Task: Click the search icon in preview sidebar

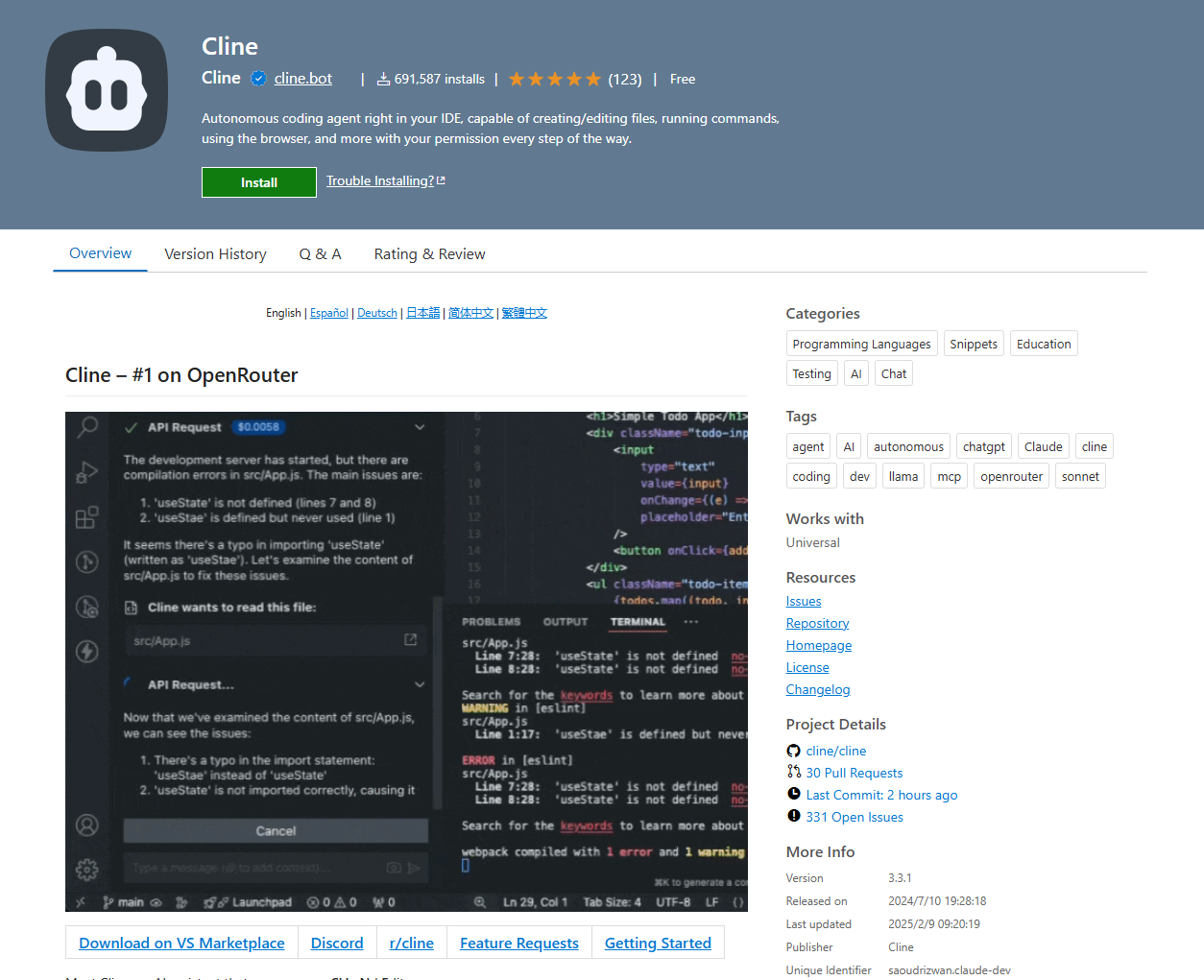Action: 87,426
